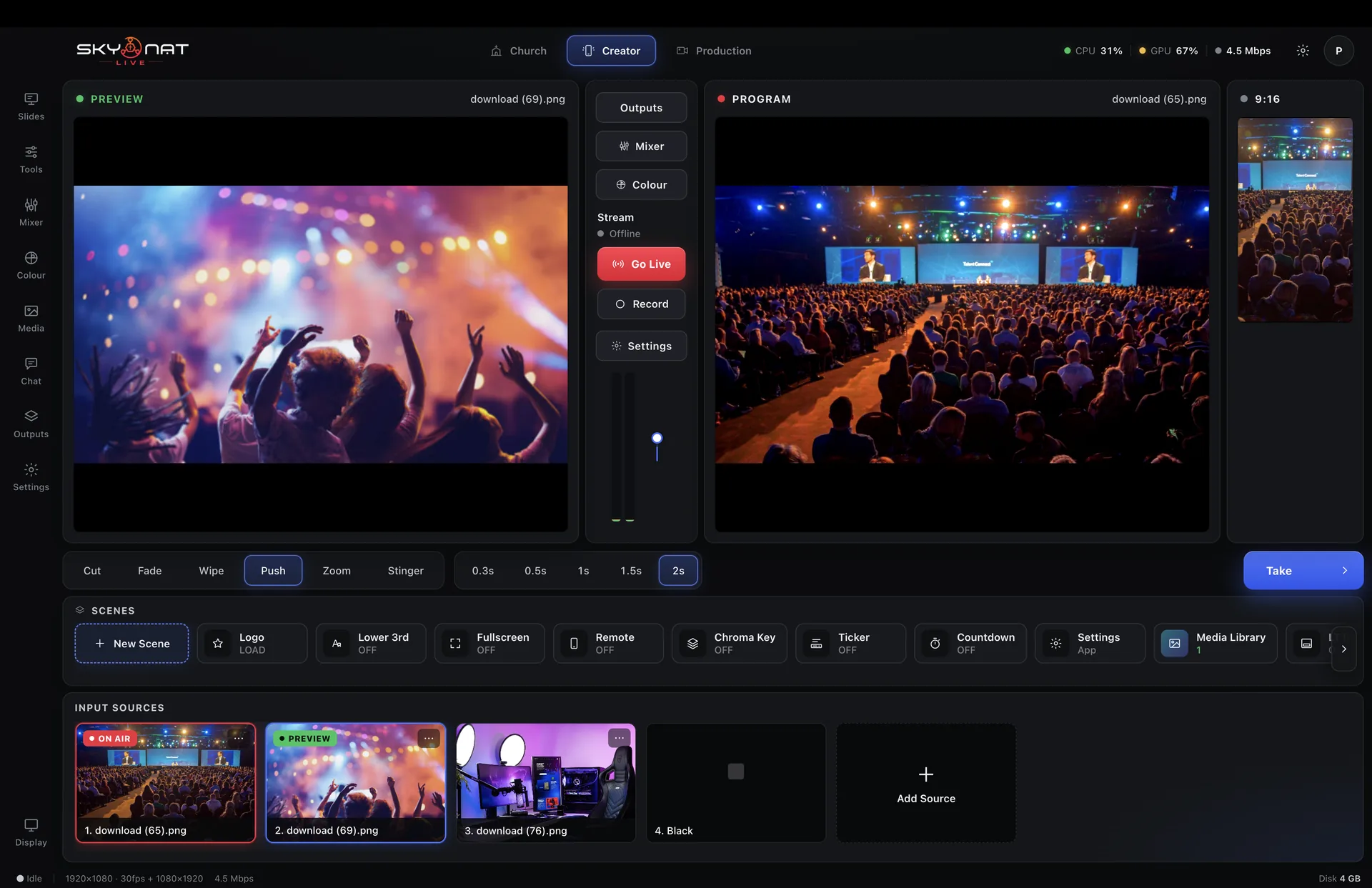Screen dimensions: 1372x888
Task: Click the Fullscreen expand icon
Action: coord(455,644)
